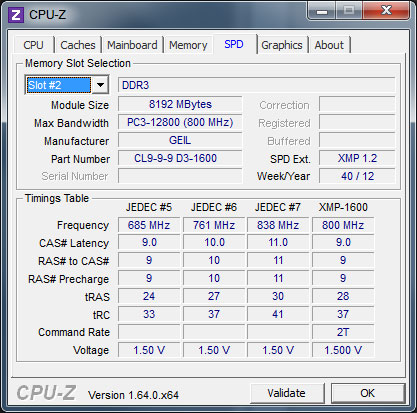
Task: Click the XMP 1.2 SPD Ext. field
Action: point(357,158)
